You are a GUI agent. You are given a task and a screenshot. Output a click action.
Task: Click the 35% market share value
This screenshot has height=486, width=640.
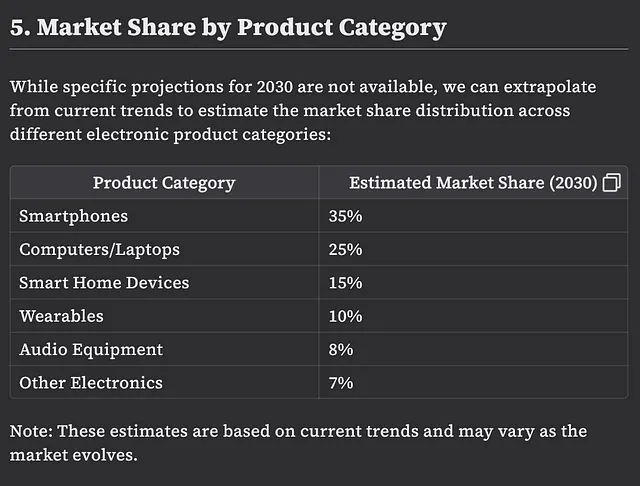pyautogui.click(x=345, y=216)
